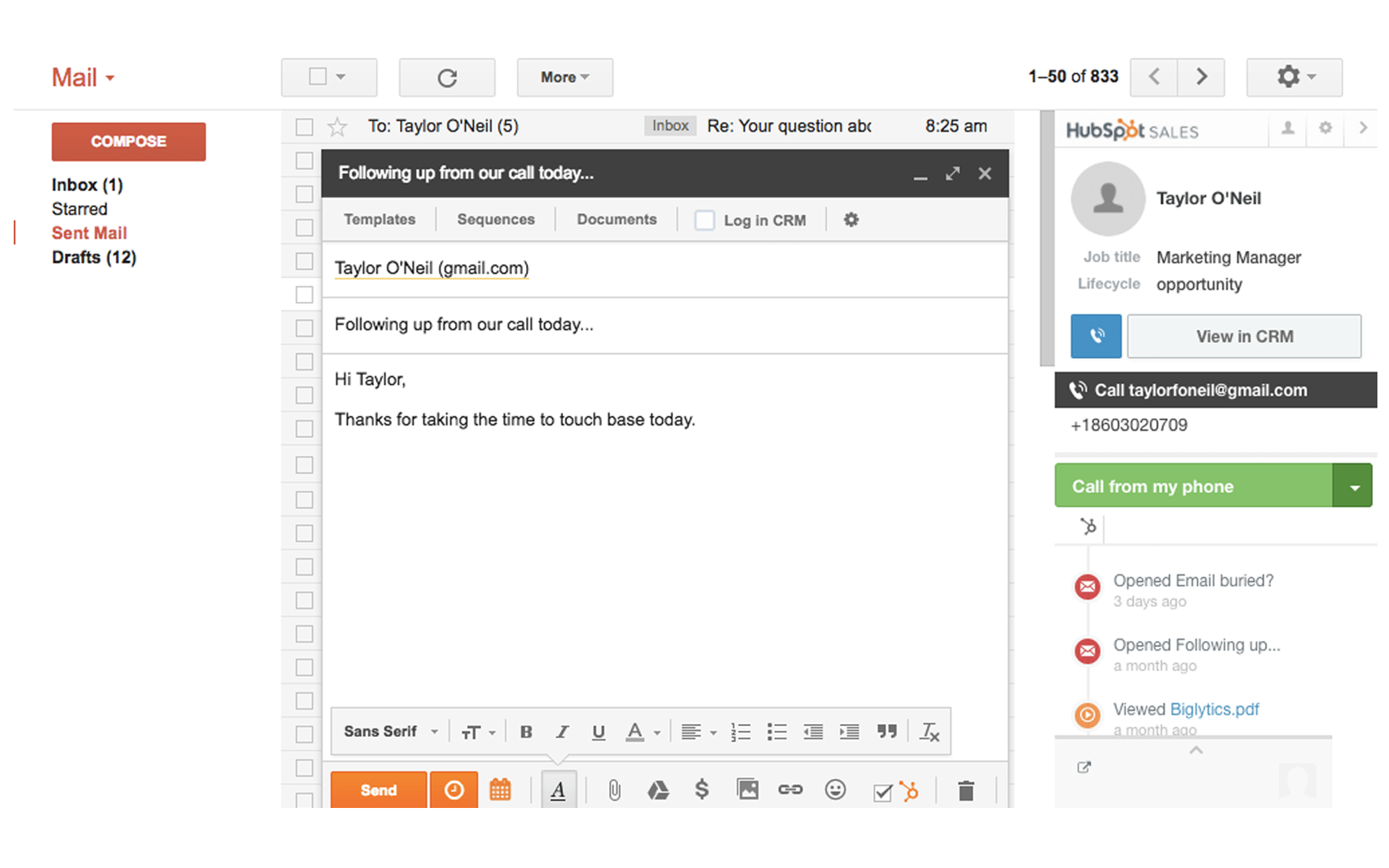Insert a bulleted list
This screenshot has width=1389, height=868.
776,732
